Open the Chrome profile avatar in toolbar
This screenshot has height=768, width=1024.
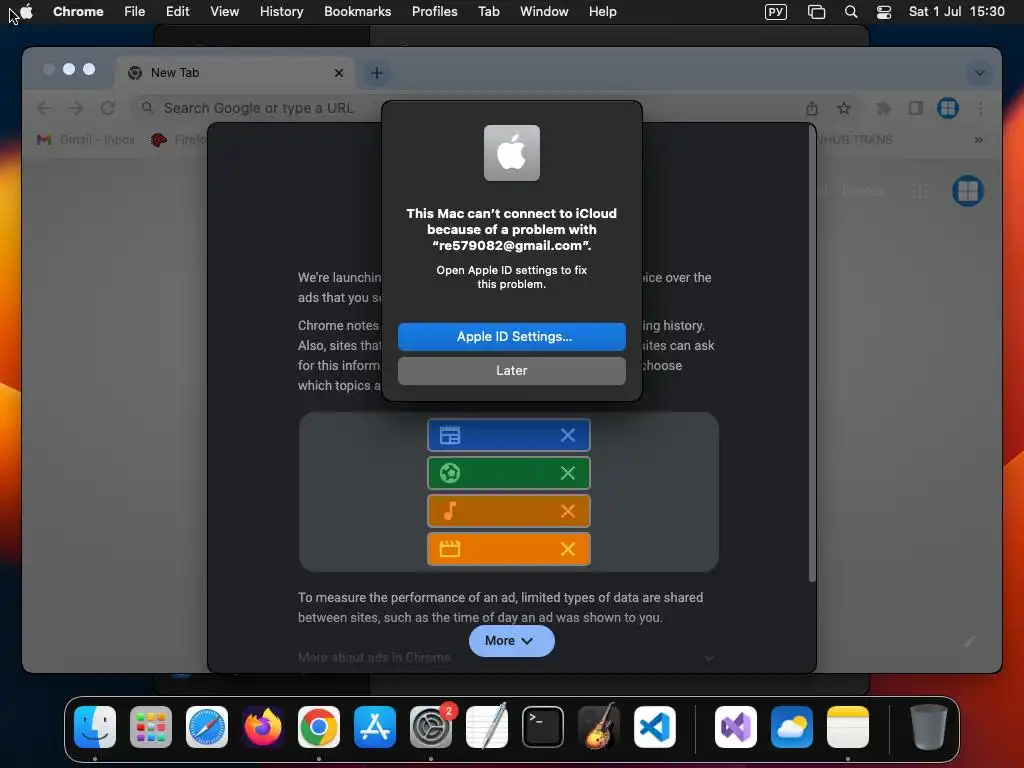(x=948, y=108)
